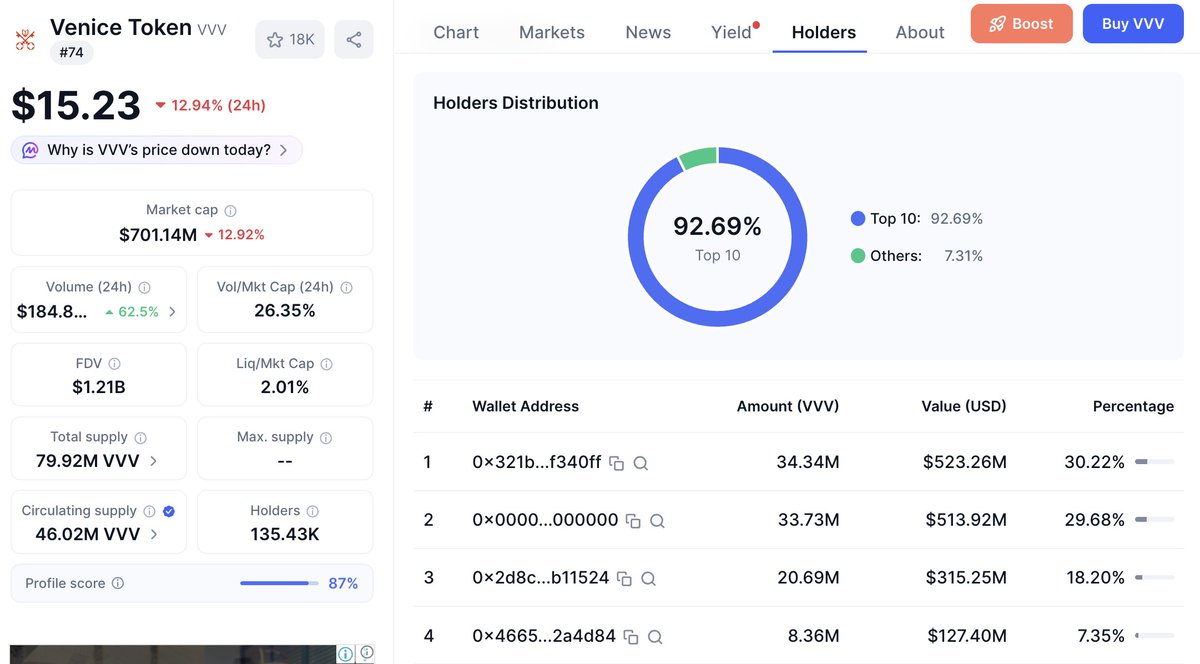Open Max. supply info icon
1200x664 pixels.
click(327, 438)
